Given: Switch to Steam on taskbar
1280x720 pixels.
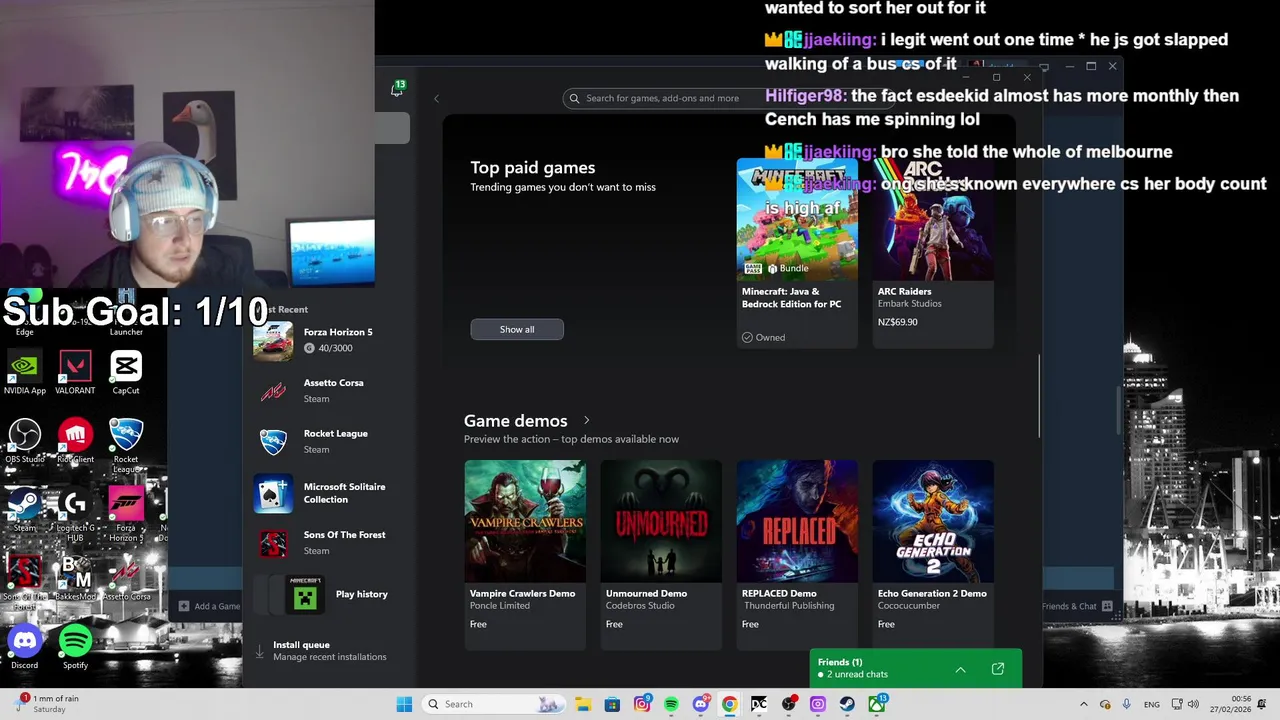Looking at the screenshot, I should point(847,704).
